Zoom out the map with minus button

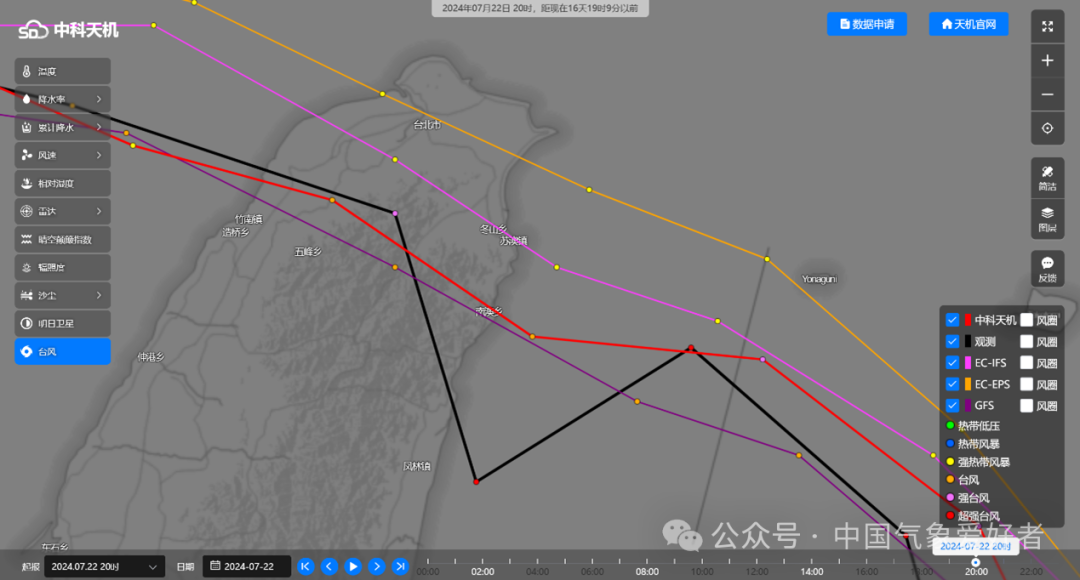(x=1047, y=95)
